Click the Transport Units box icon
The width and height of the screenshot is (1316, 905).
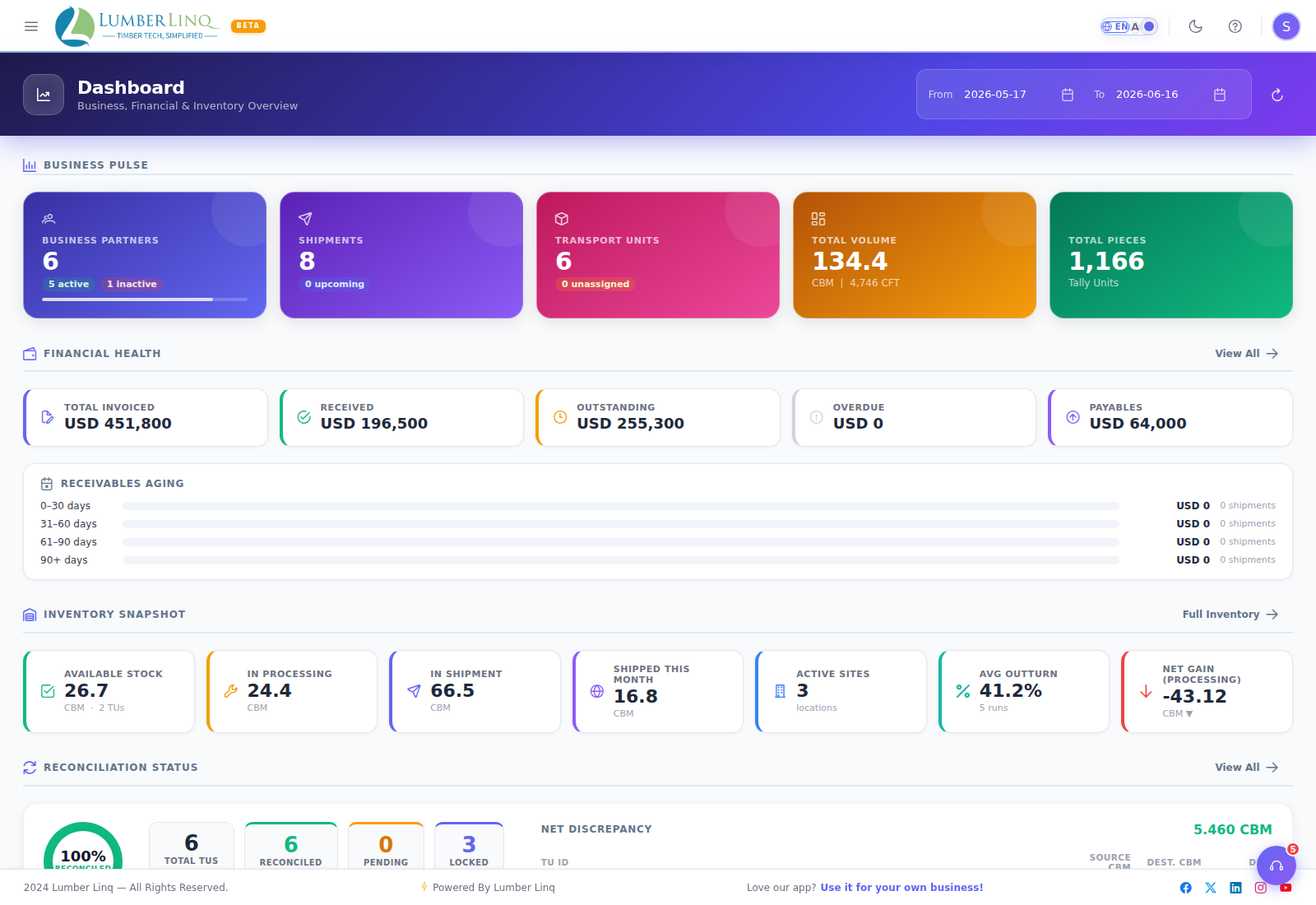(x=562, y=219)
